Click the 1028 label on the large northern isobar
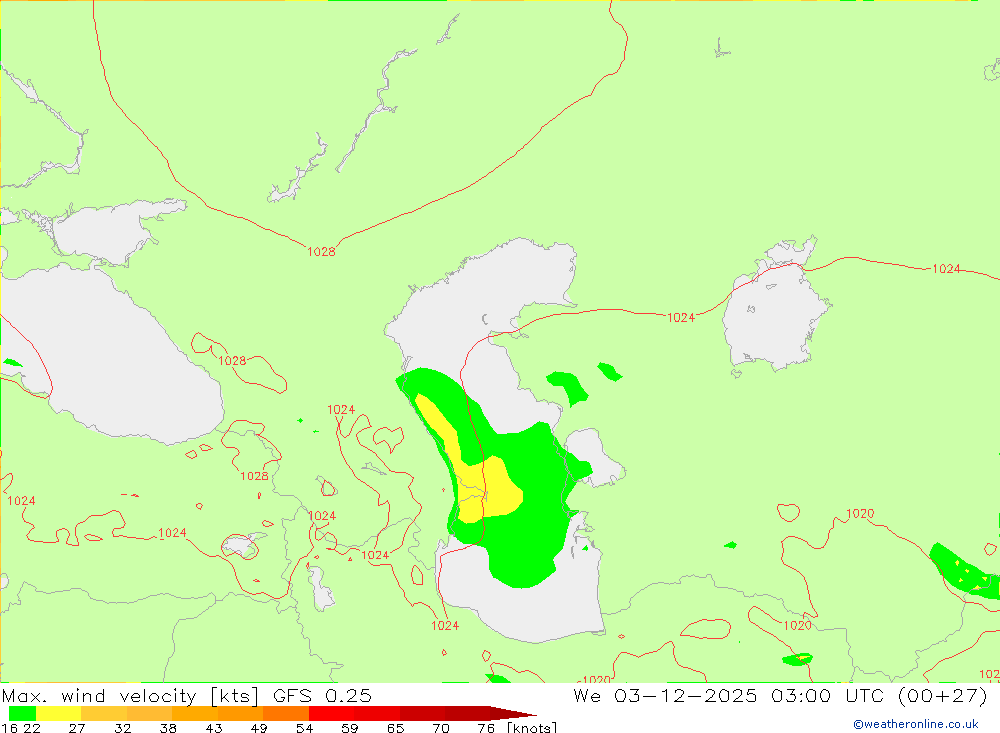Screen dimensions: 1000x733 tap(321, 251)
